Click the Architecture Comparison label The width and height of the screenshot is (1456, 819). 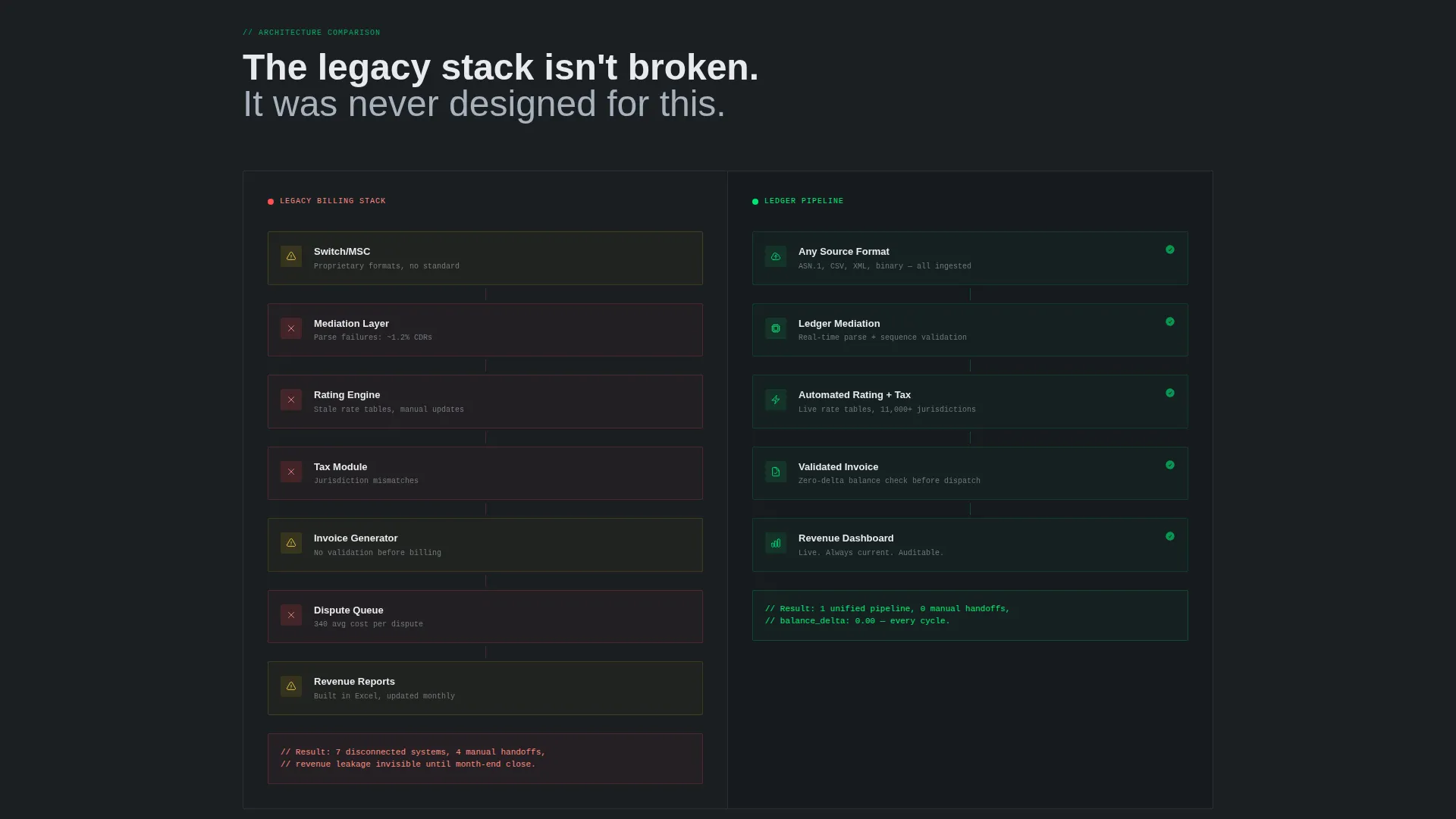pos(312,33)
